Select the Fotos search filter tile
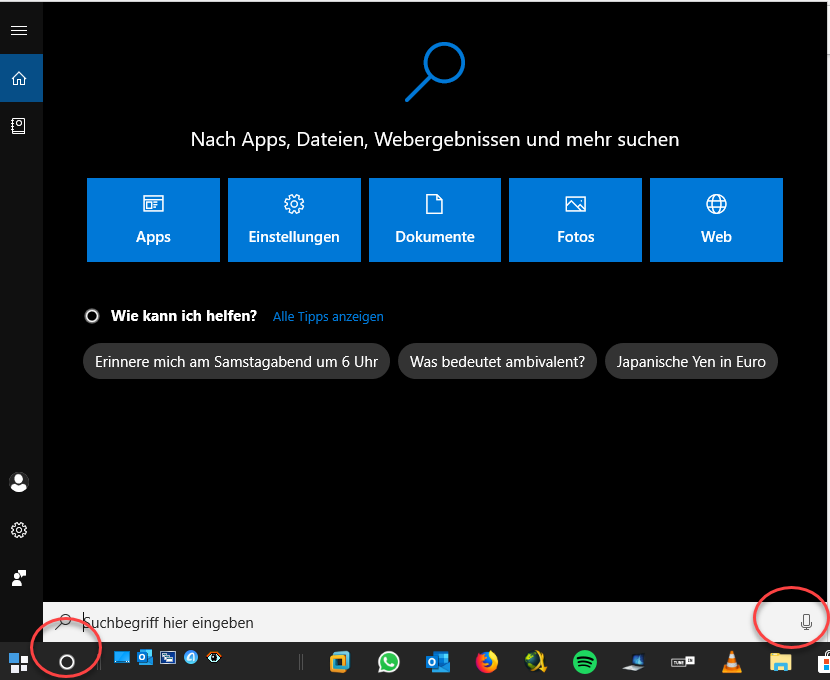This screenshot has height=680, width=830. [x=575, y=220]
